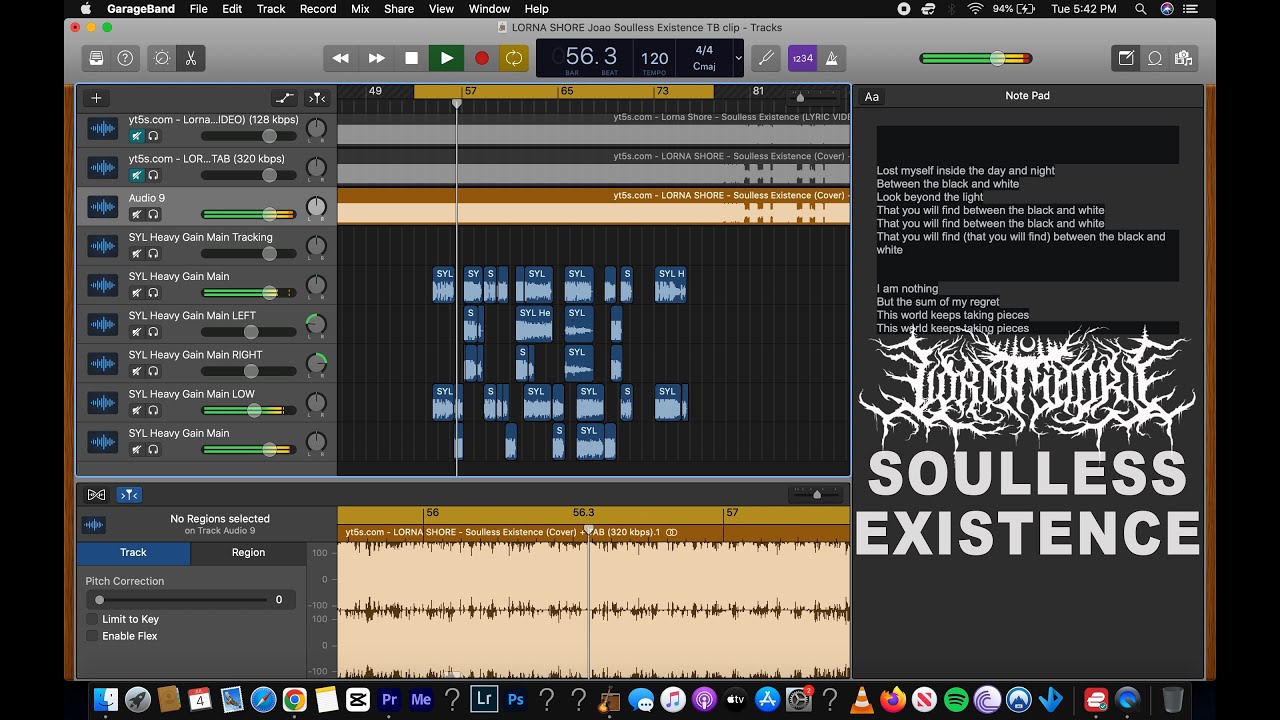
Task: Open the Cmaj key signature dropdown
Action: tap(704, 66)
